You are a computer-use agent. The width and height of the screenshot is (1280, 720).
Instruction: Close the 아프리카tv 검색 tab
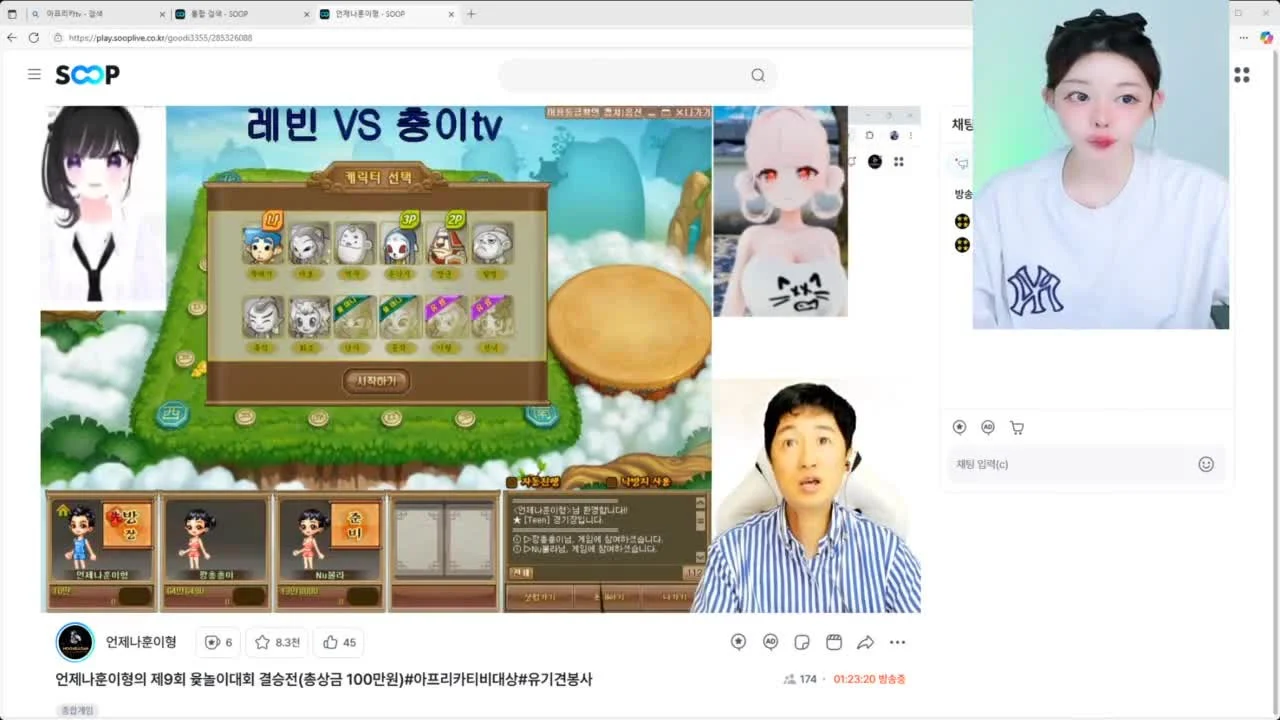point(162,14)
